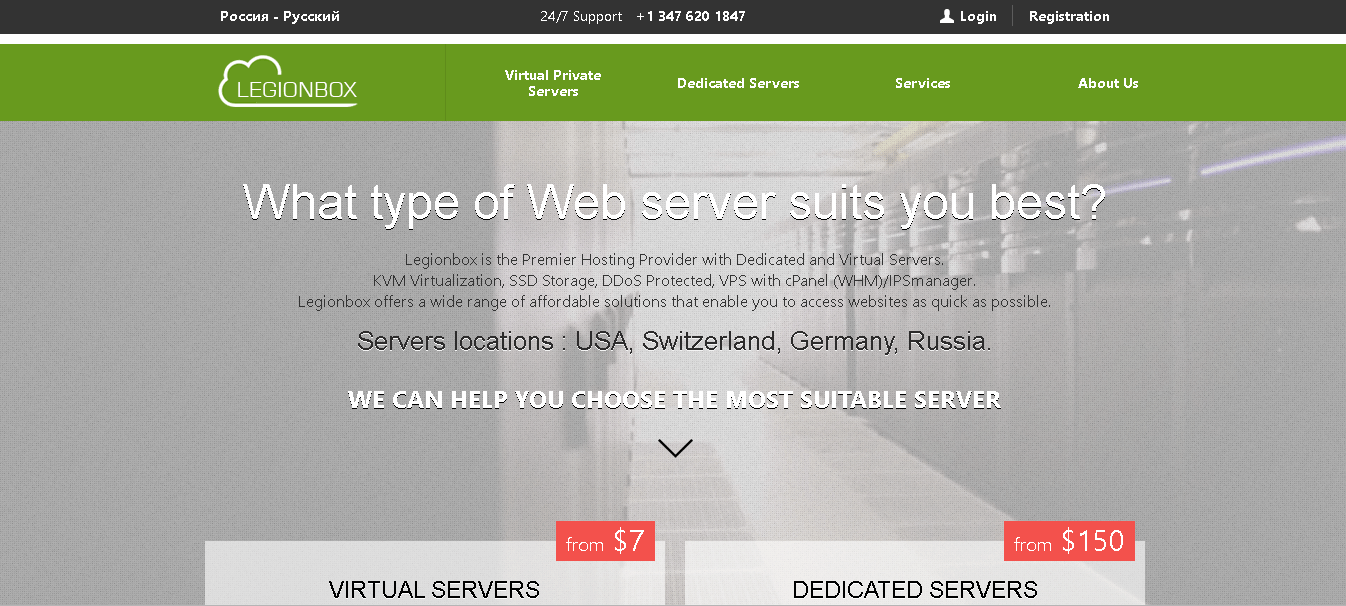Click the user icon beside Login

(x=947, y=16)
